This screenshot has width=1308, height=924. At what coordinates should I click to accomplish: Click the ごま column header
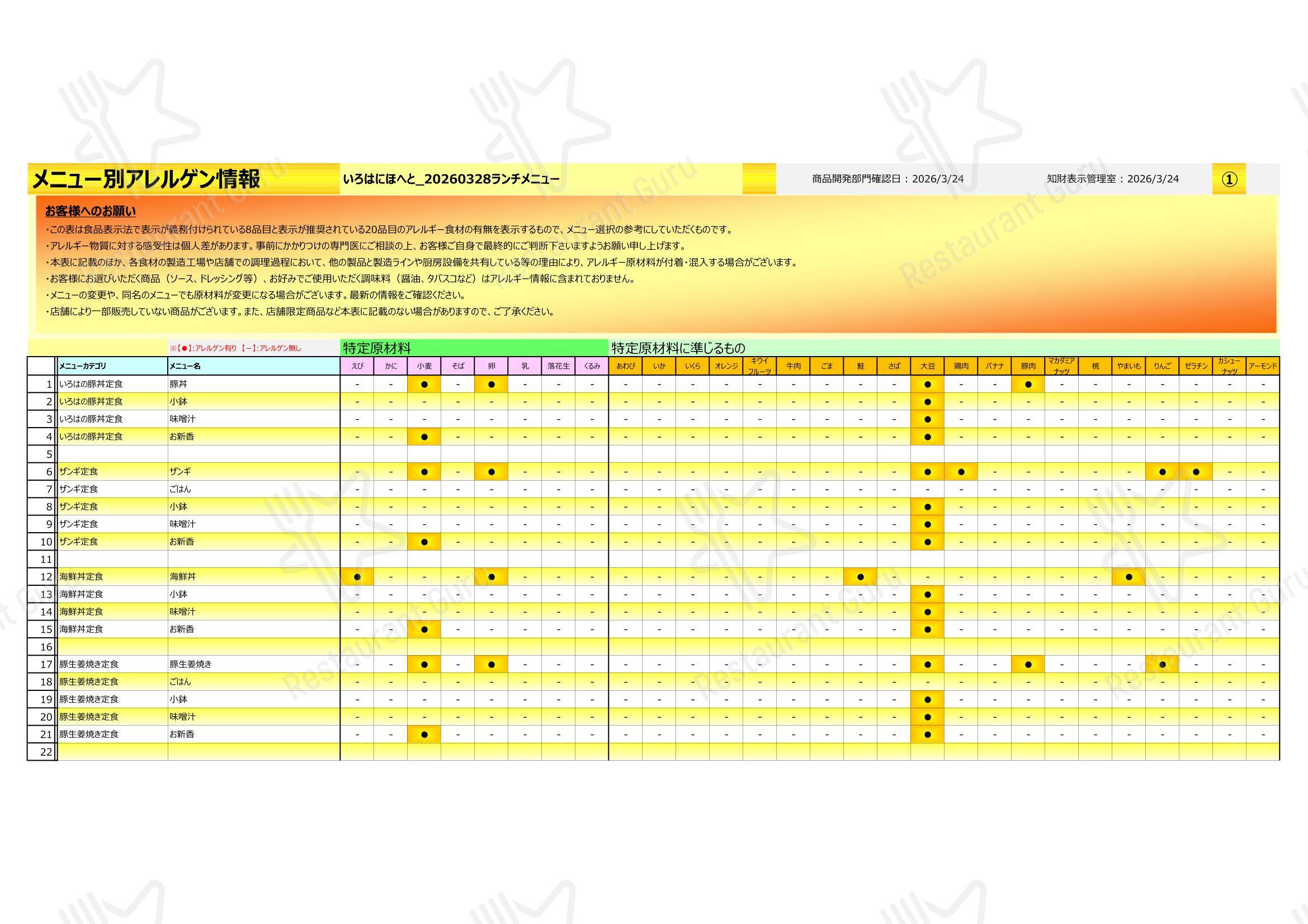(x=827, y=366)
